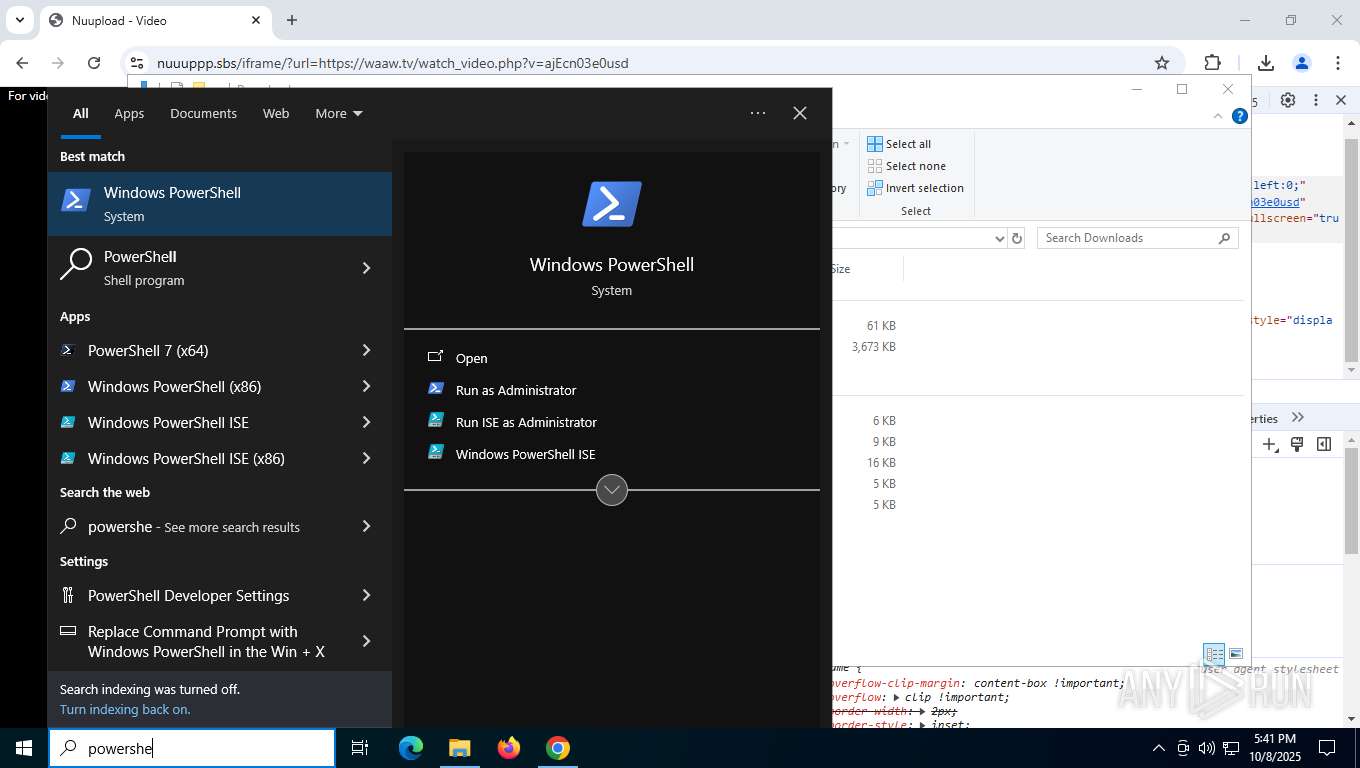Switch to the Documents search tab
This screenshot has width=1360, height=768.
click(x=203, y=113)
